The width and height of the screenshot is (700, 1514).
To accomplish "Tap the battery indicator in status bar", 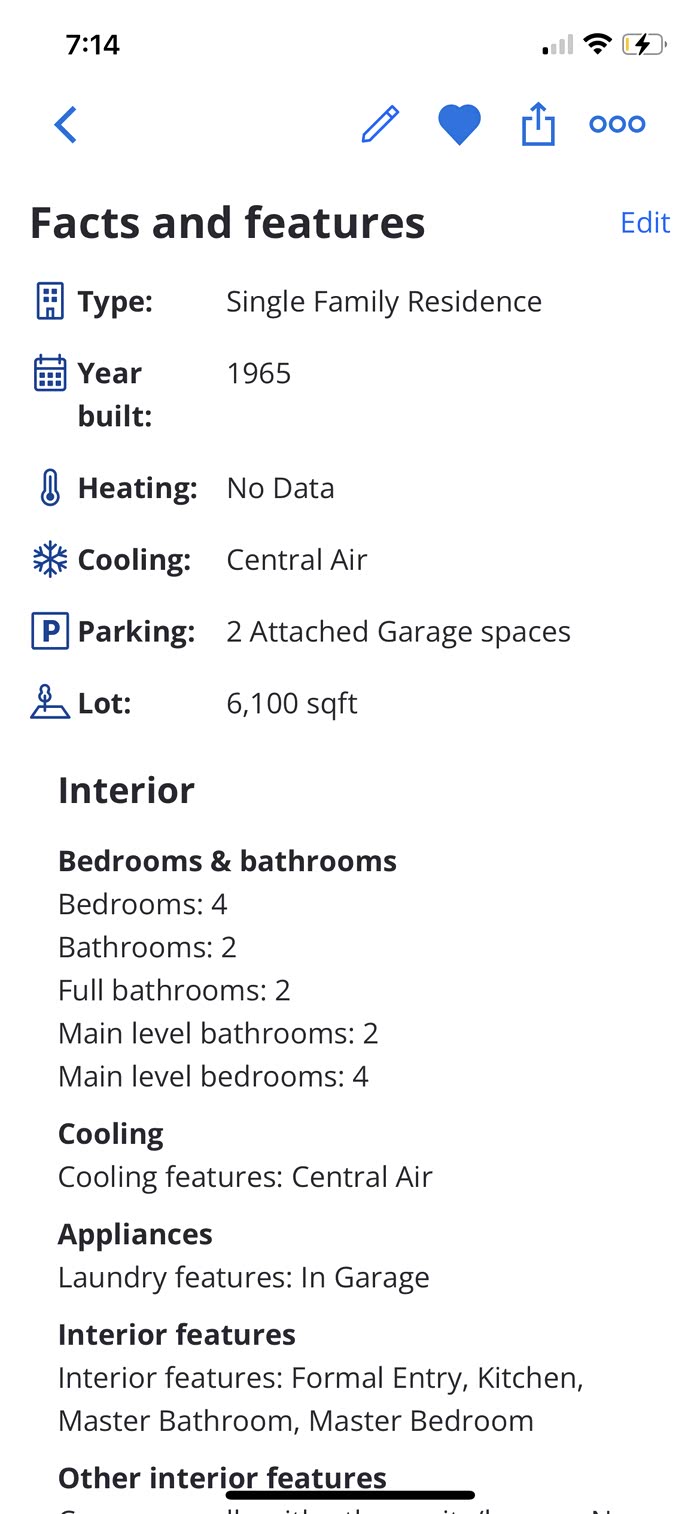I will (x=643, y=44).
